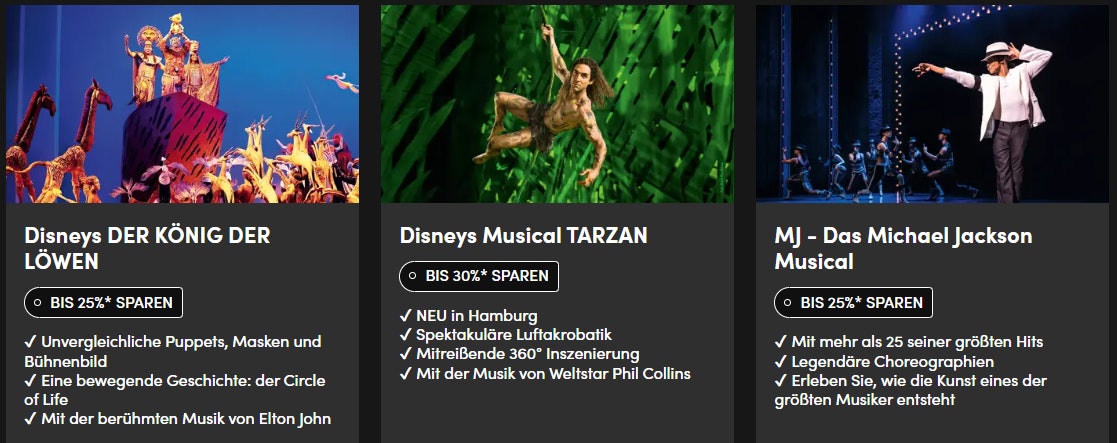Click checkmark beside the Elton John line
This screenshot has width=1117, height=443.
click(30, 419)
